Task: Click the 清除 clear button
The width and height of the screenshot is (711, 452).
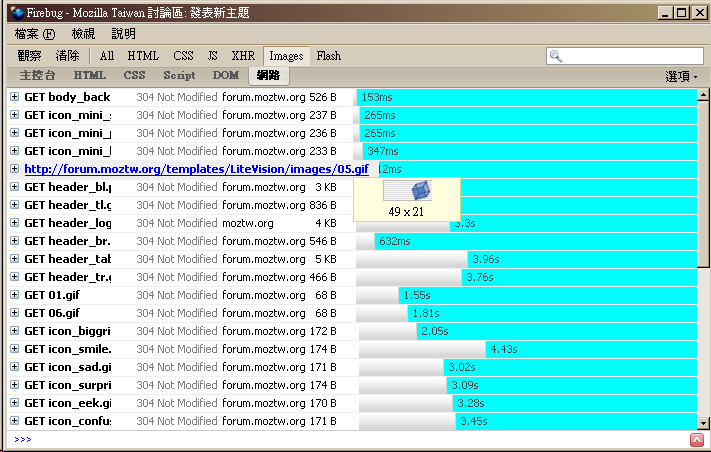Action: click(x=68, y=56)
